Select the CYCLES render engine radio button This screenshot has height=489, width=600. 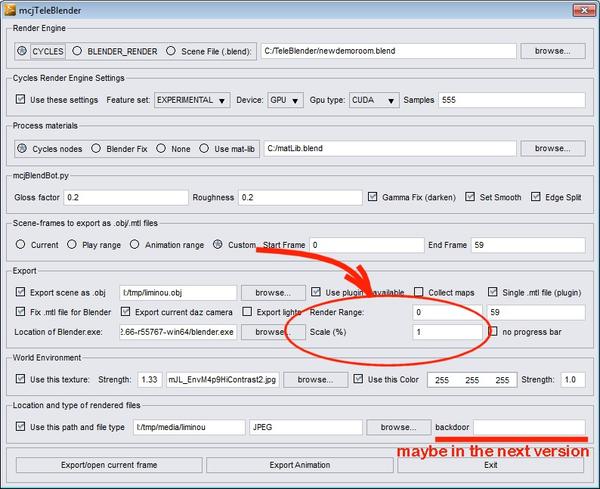point(22,51)
